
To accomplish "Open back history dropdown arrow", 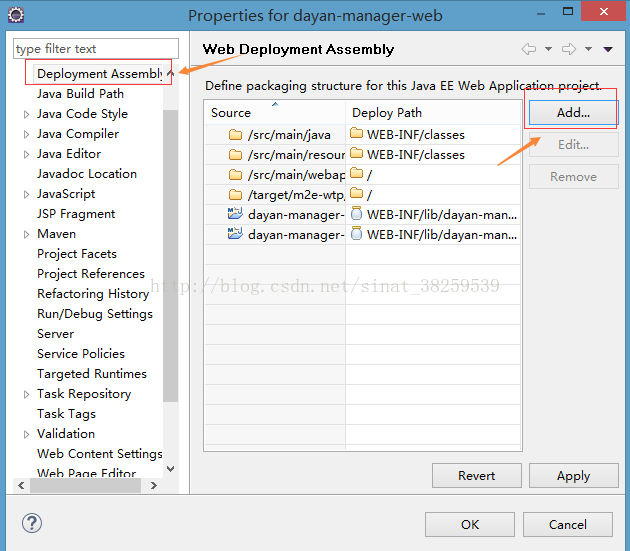I will pyautogui.click(x=548, y=49).
